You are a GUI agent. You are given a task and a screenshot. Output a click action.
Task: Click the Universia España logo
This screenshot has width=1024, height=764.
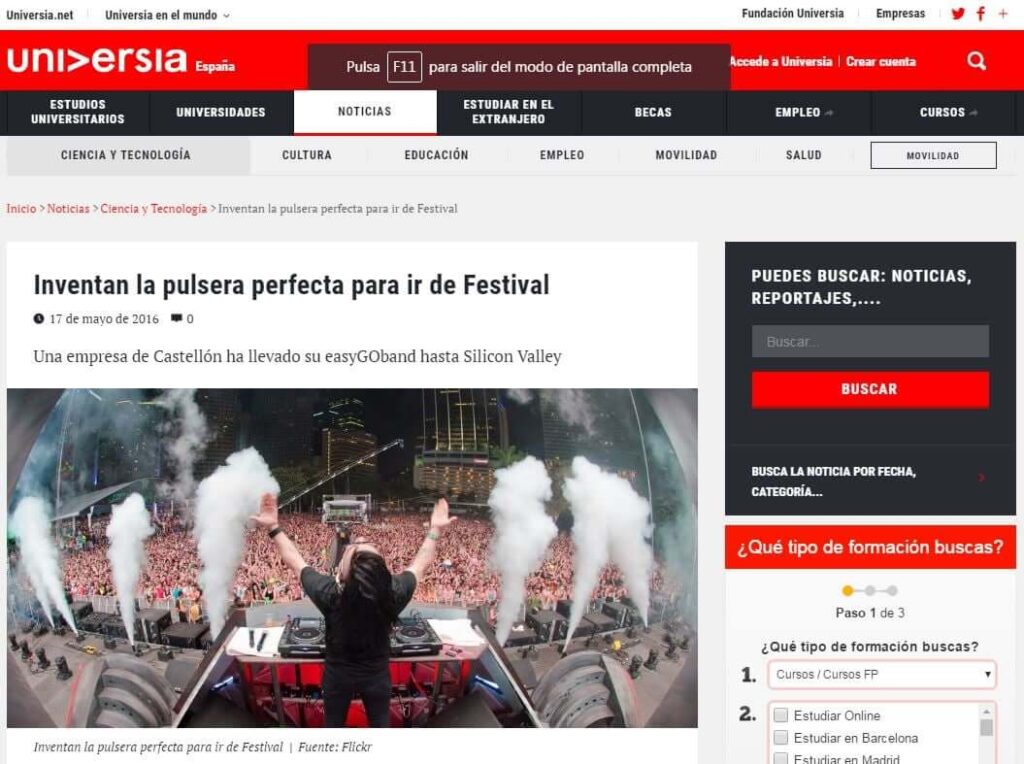pyautogui.click(x=121, y=60)
